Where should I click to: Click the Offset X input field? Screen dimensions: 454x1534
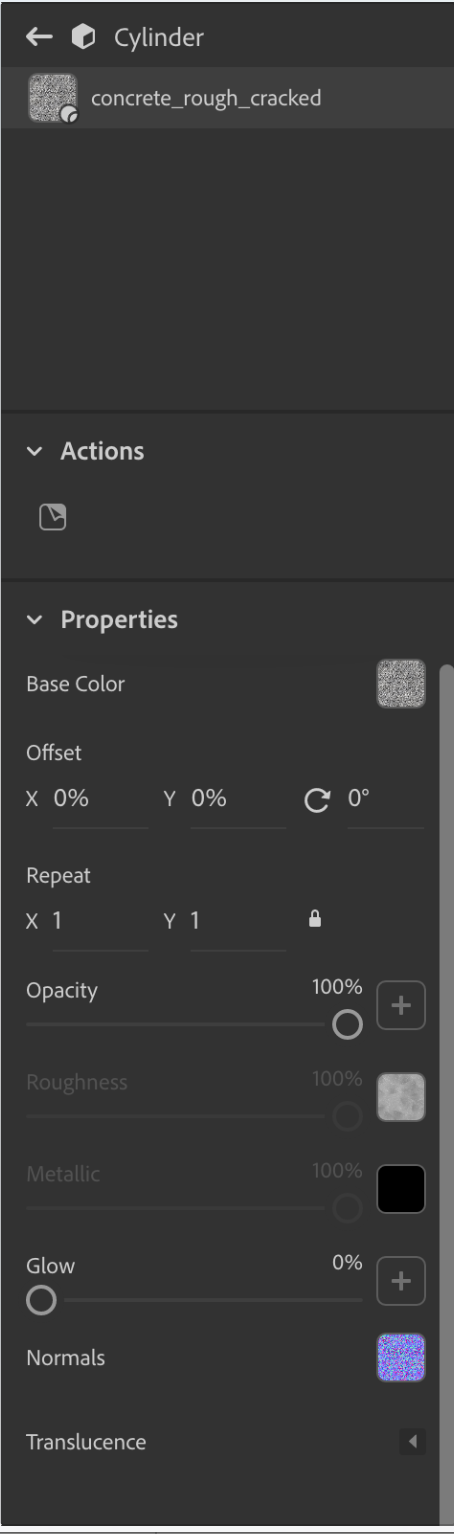pos(99,800)
